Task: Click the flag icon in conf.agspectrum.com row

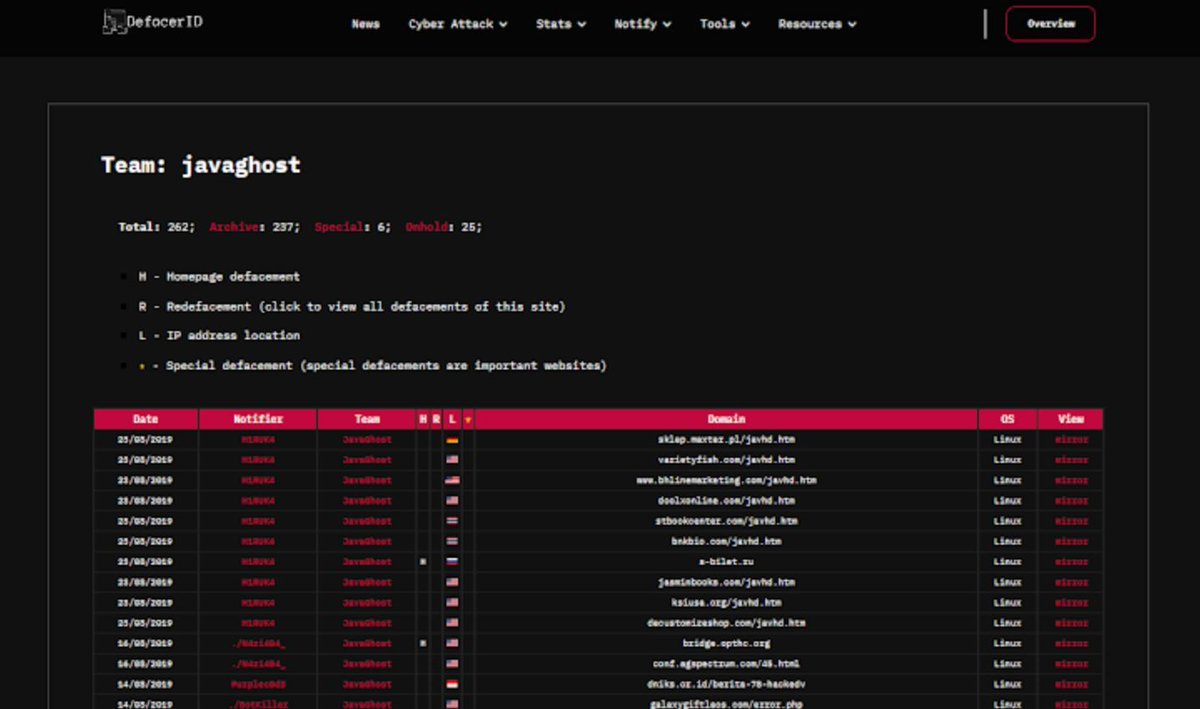Action: click(x=452, y=664)
